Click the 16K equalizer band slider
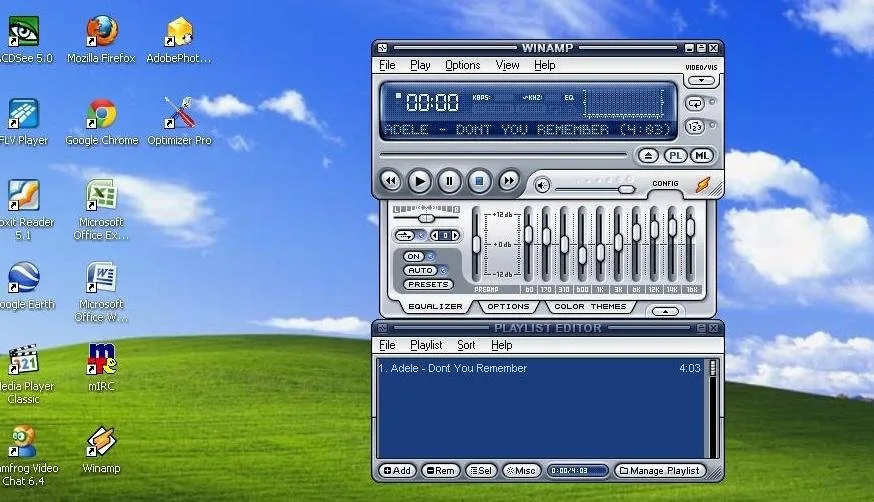The height and width of the screenshot is (502, 874). coord(690,227)
